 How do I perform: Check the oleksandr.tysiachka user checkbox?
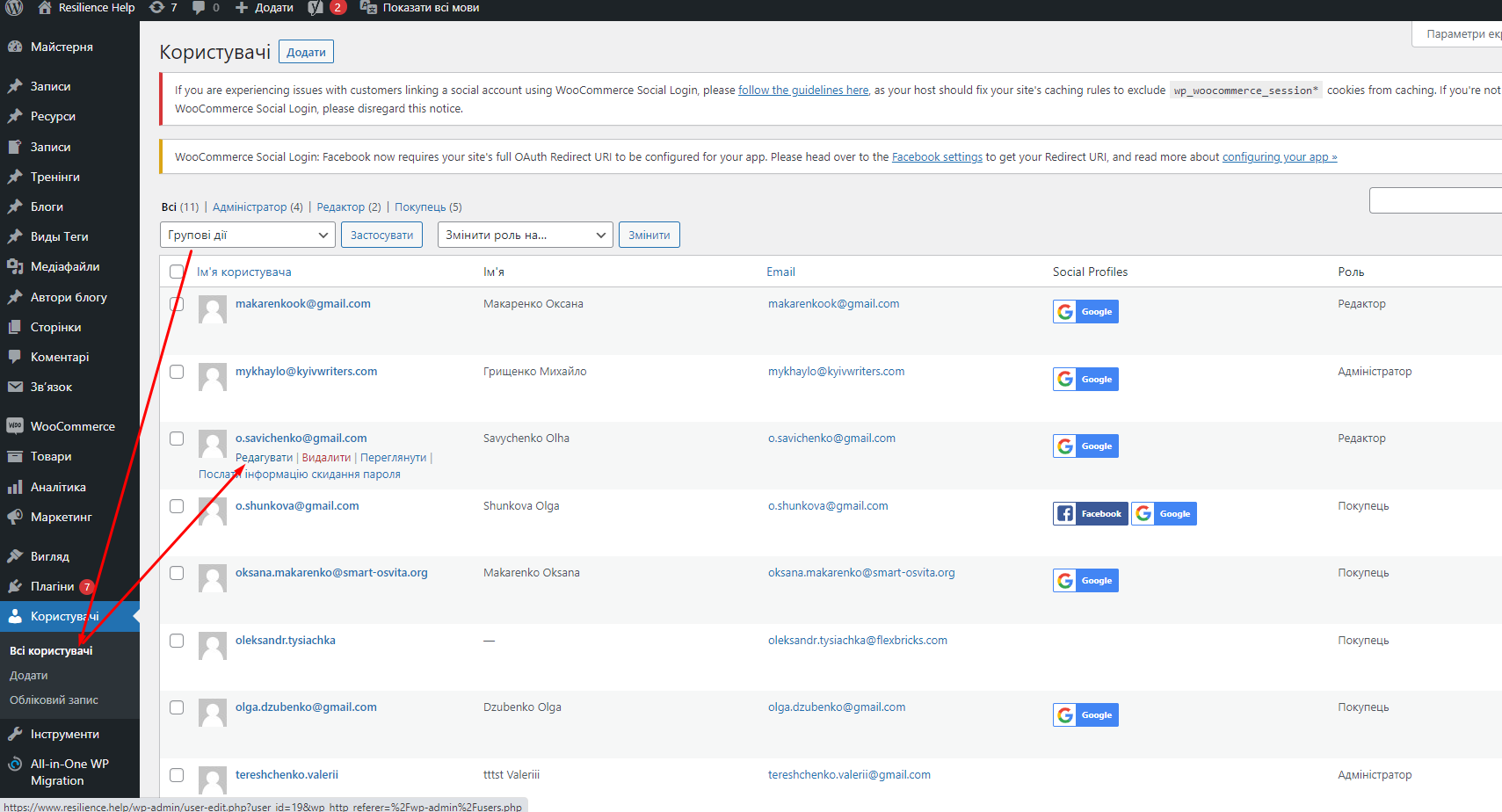tap(177, 641)
